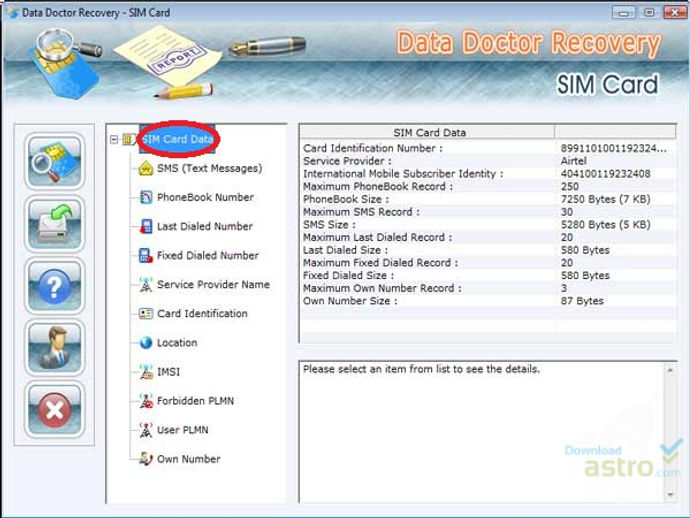
Task: Select SIM Card Data root tree item
Action: coord(178,139)
